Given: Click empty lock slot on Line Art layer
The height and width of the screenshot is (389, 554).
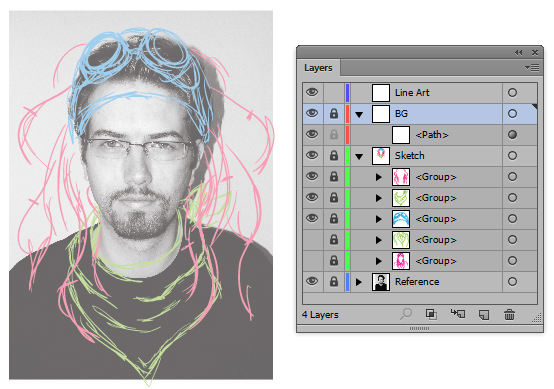Looking at the screenshot, I should [x=334, y=93].
